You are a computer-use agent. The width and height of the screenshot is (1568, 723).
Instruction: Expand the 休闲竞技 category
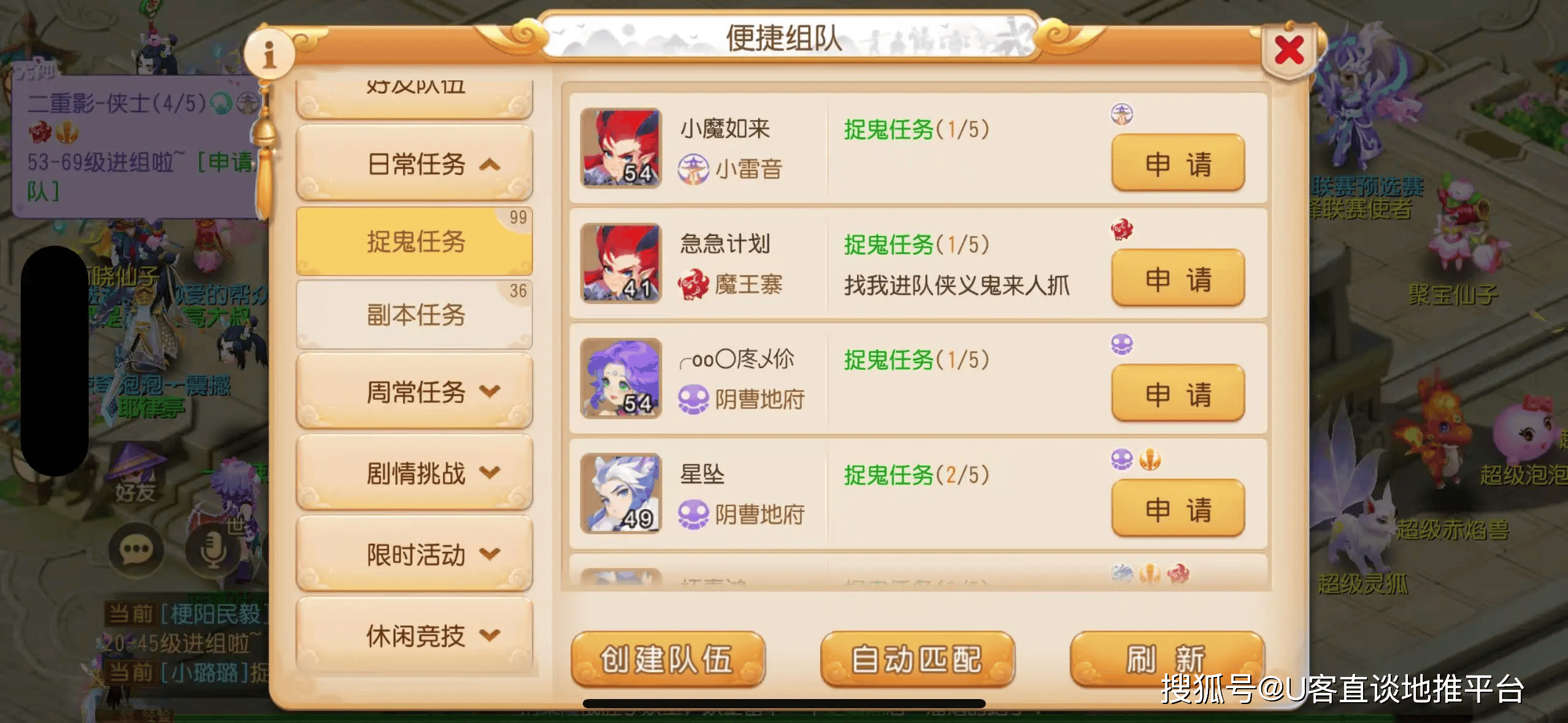[x=415, y=635]
